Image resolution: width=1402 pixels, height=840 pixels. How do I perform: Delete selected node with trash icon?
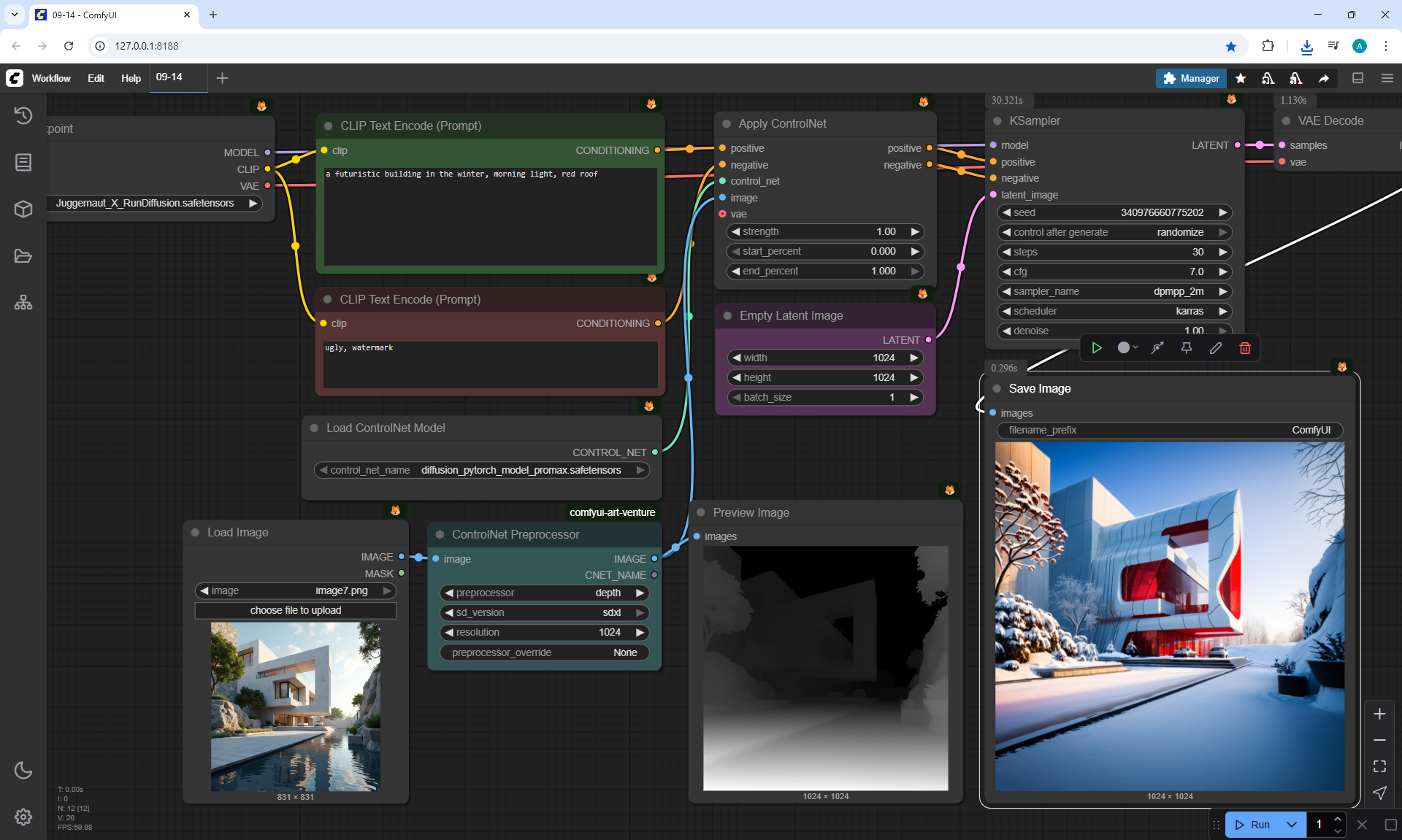click(1245, 348)
